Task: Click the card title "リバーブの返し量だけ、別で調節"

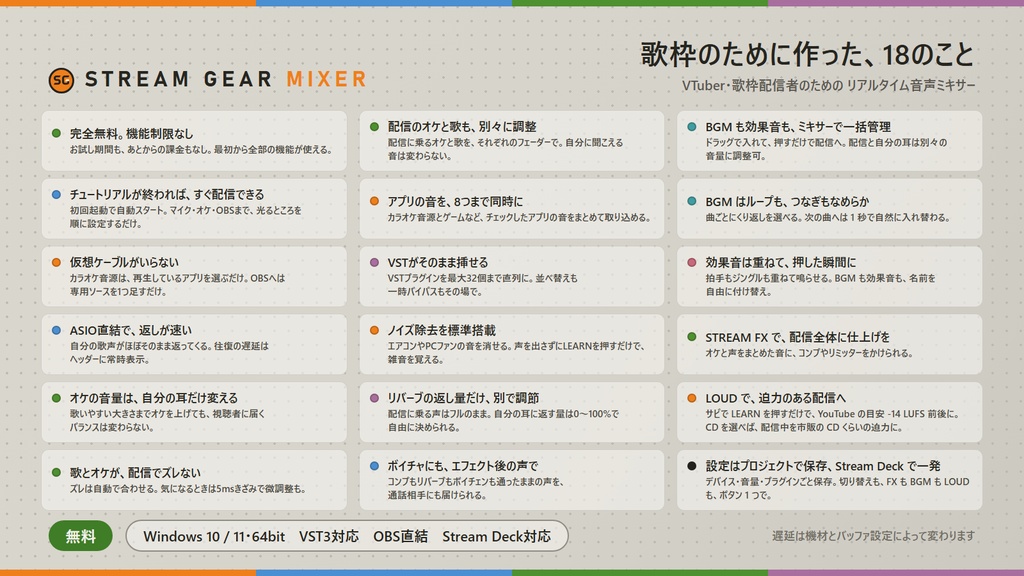Action: [x=464, y=398]
